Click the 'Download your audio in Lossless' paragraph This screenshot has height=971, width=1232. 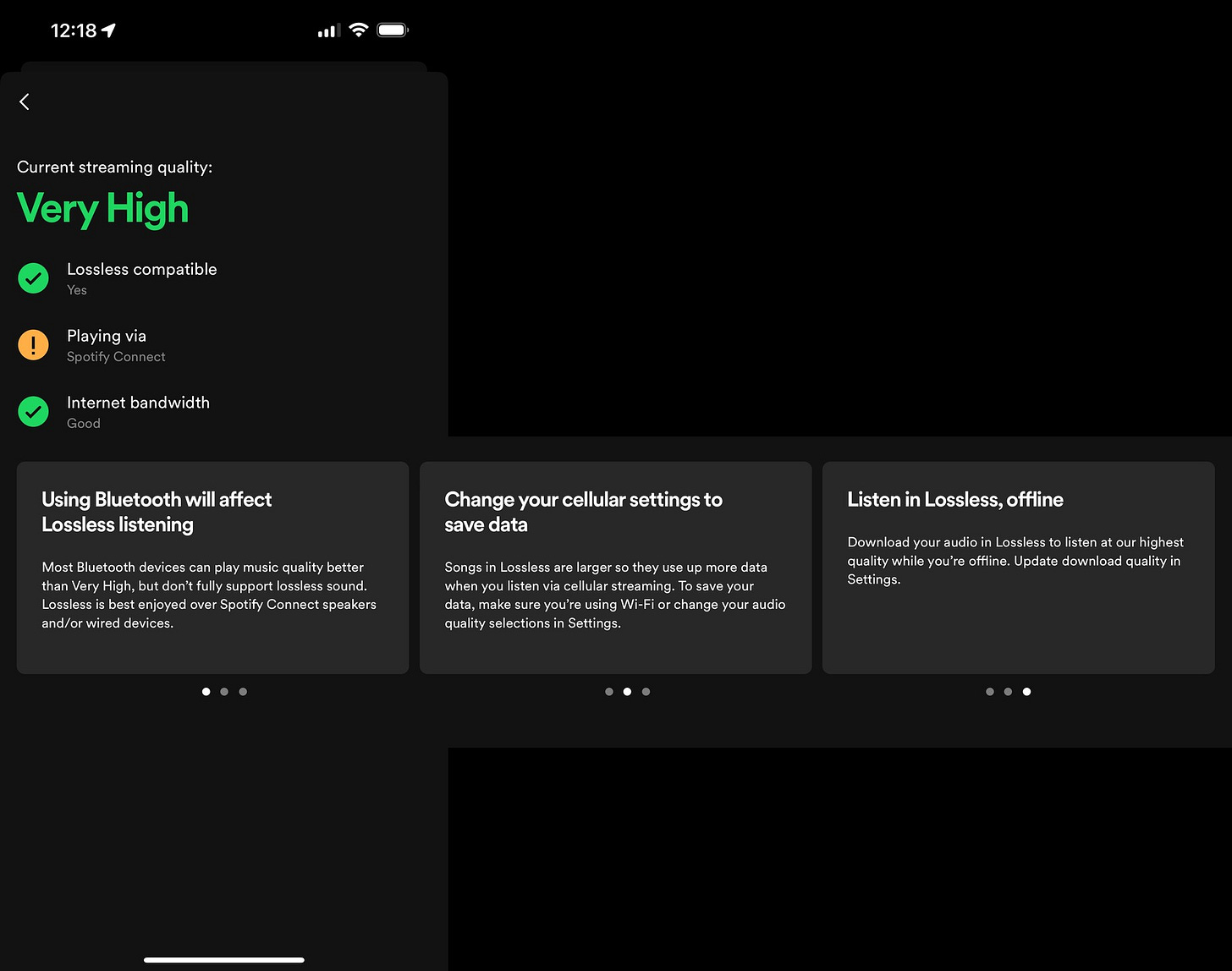pos(1015,561)
